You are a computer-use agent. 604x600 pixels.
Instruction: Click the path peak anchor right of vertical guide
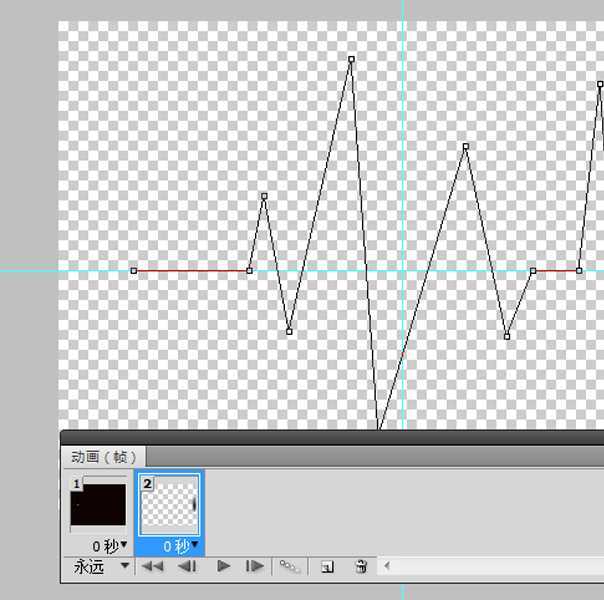(x=465, y=147)
